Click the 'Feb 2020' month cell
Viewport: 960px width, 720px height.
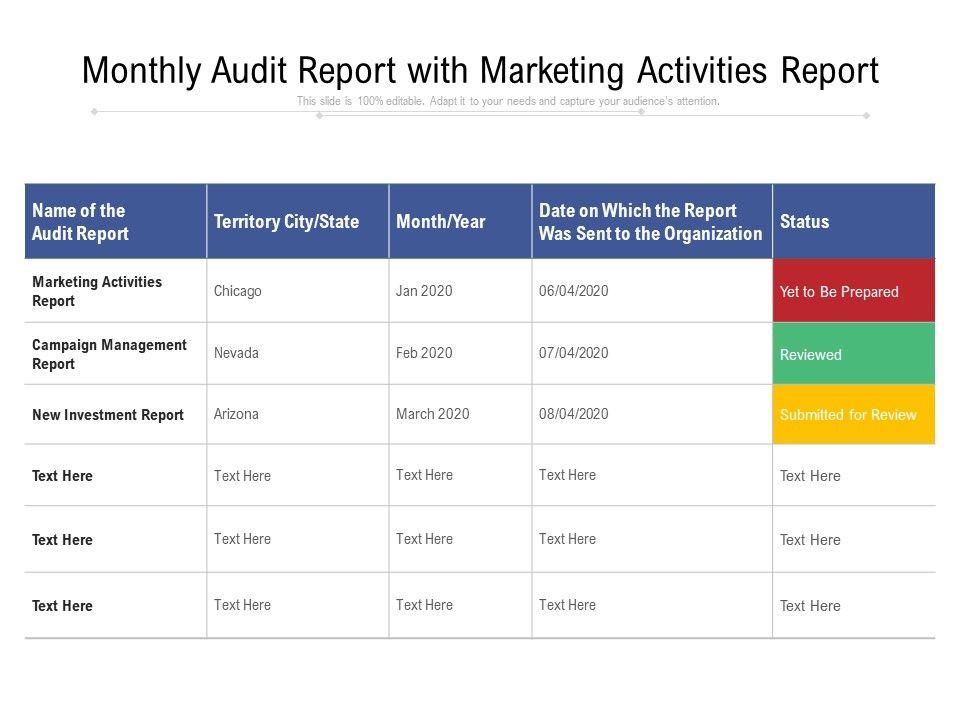[x=460, y=354]
